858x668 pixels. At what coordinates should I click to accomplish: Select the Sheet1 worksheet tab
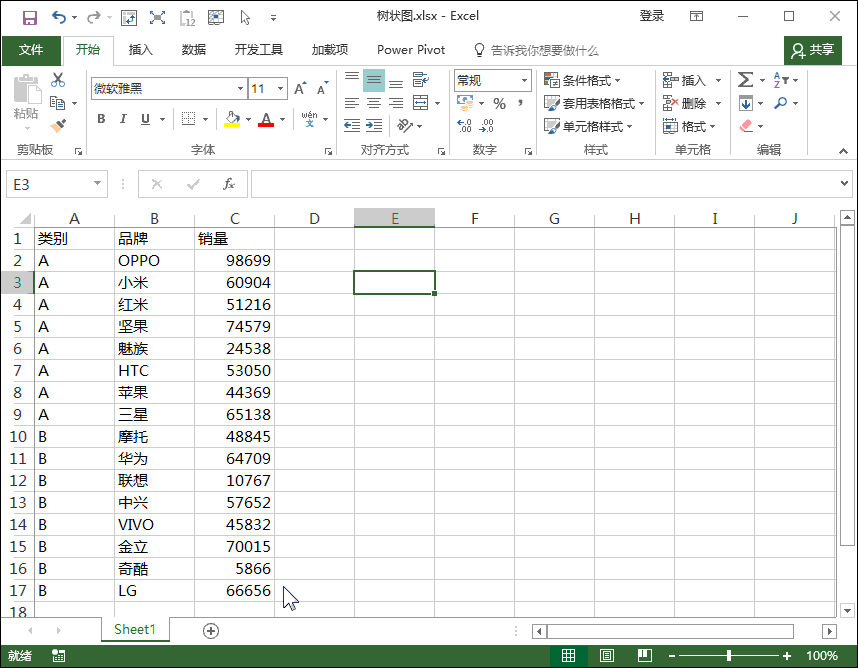[135, 630]
